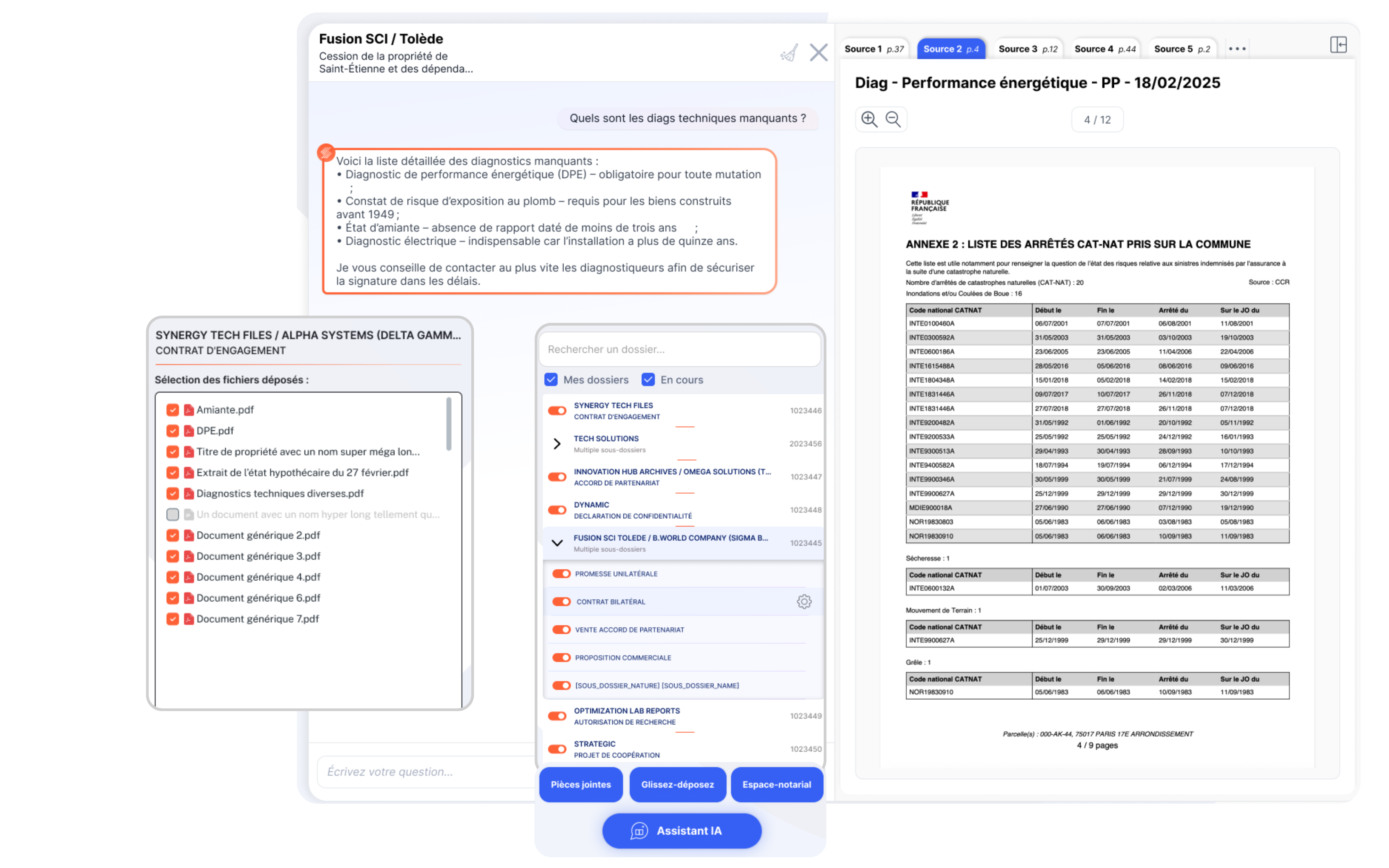The image size is (1389, 868).
Task: Expand the Tech Solutions sub-folders
Action: tap(557, 444)
